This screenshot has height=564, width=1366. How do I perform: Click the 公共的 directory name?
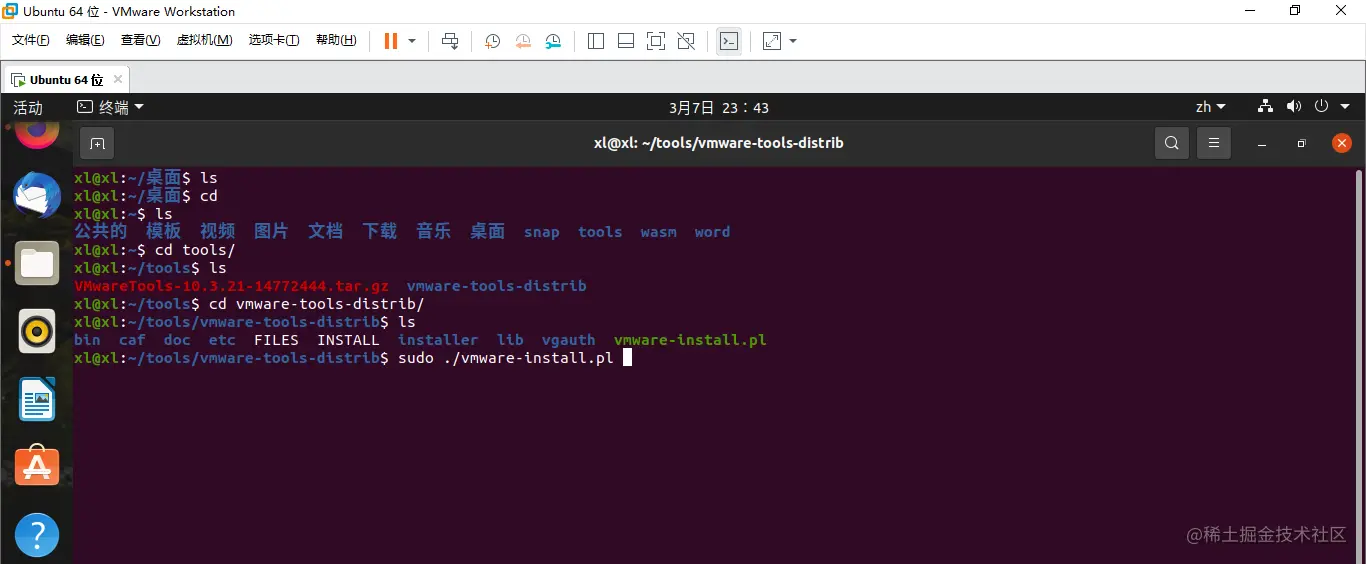[x=101, y=231]
